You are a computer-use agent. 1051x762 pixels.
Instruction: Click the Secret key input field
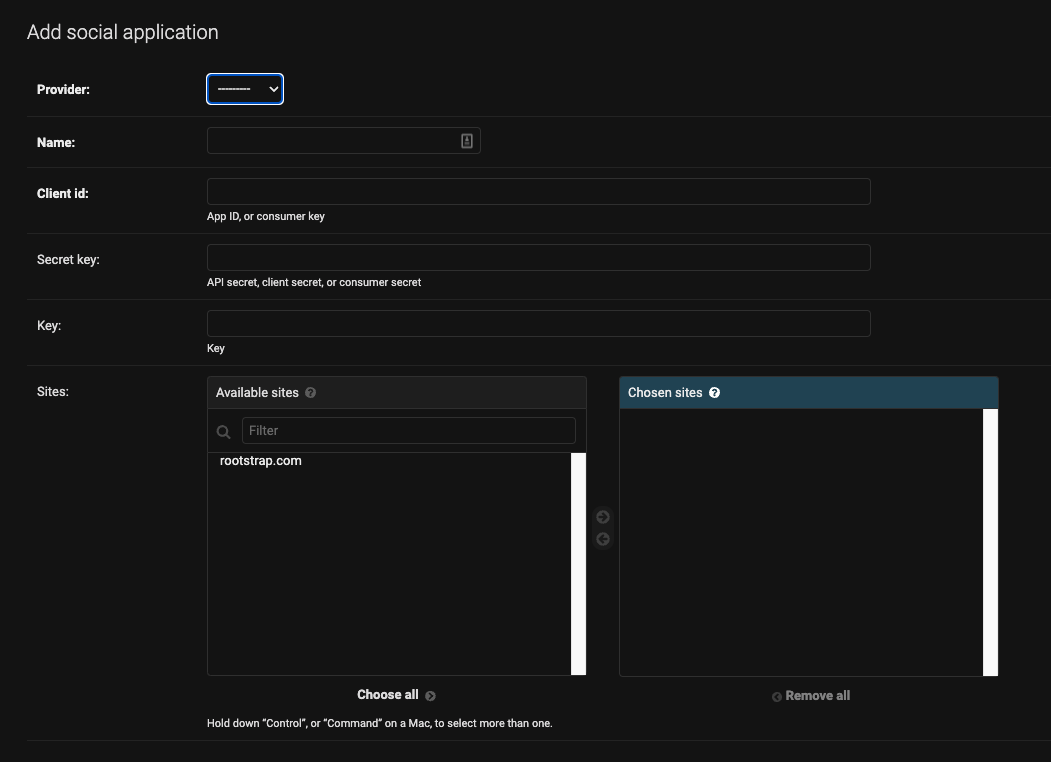pyautogui.click(x=538, y=258)
